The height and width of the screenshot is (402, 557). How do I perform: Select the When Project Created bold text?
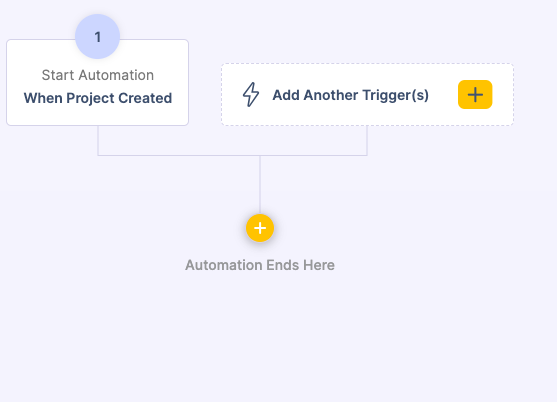pyautogui.click(x=98, y=98)
